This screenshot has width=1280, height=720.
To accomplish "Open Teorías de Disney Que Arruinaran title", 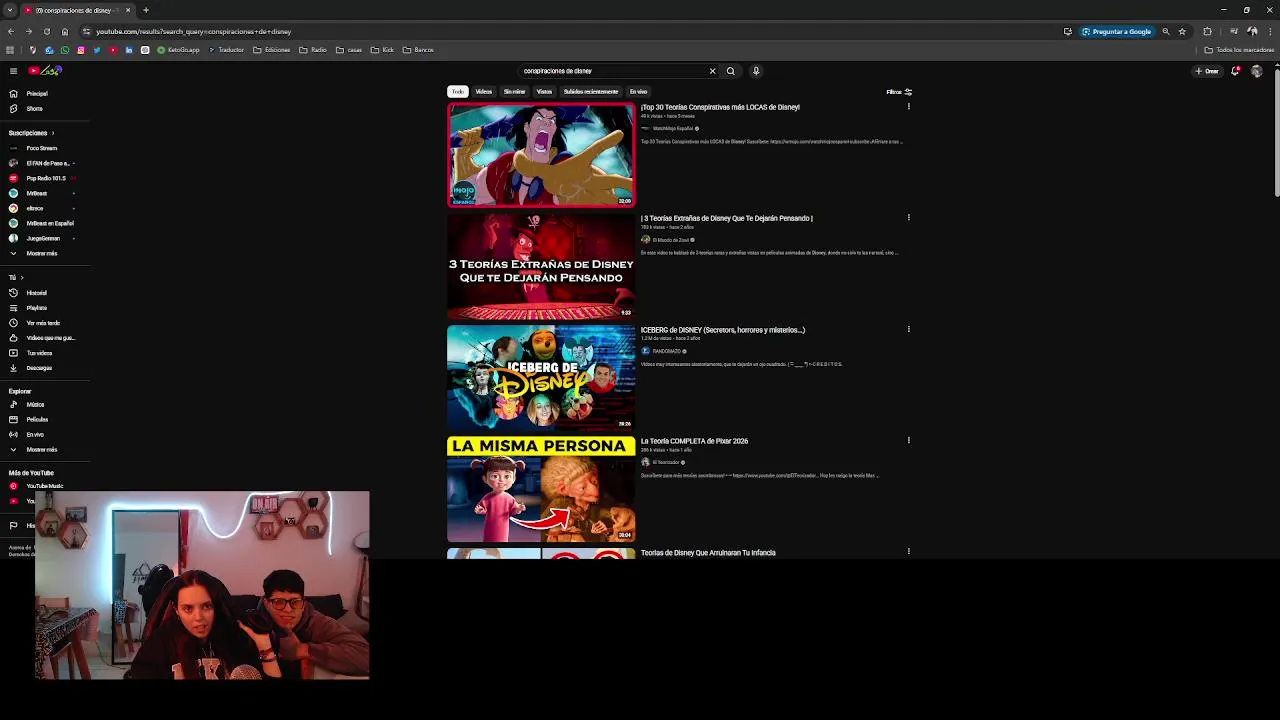I will 708,553.
